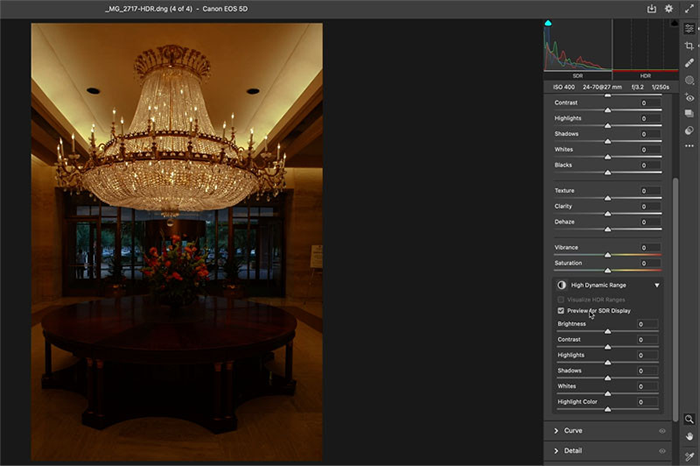This screenshot has height=466, width=700.
Task: Open Camera Raw preferences gear
Action: (669, 8)
